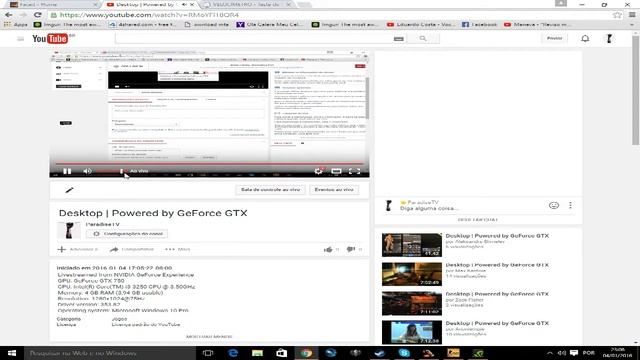Click the Enviar upload button
This screenshot has height=360, width=640.
point(554,38)
